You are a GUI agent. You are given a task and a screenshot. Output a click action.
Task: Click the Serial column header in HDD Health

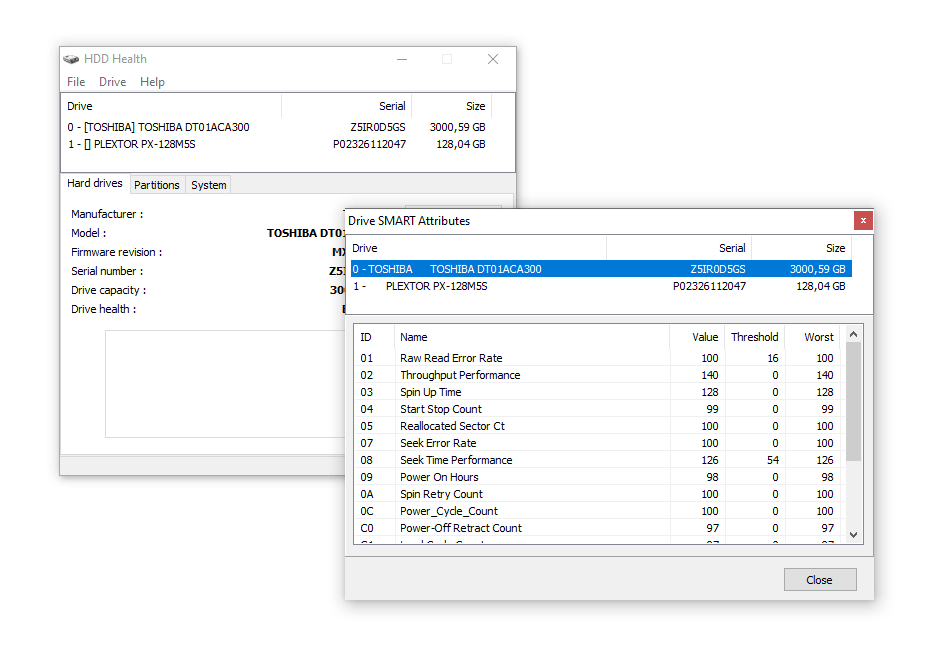tap(347, 106)
